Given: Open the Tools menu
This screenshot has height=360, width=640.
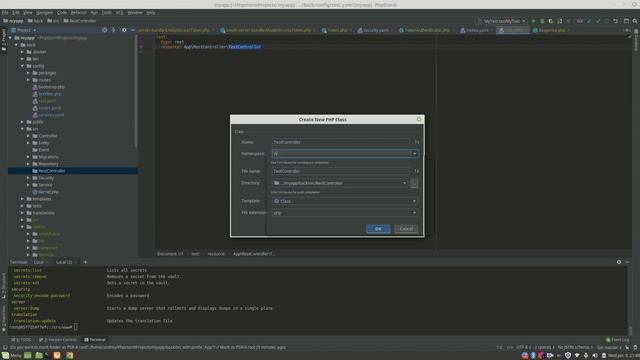Looking at the screenshot, I should tap(107, 13).
